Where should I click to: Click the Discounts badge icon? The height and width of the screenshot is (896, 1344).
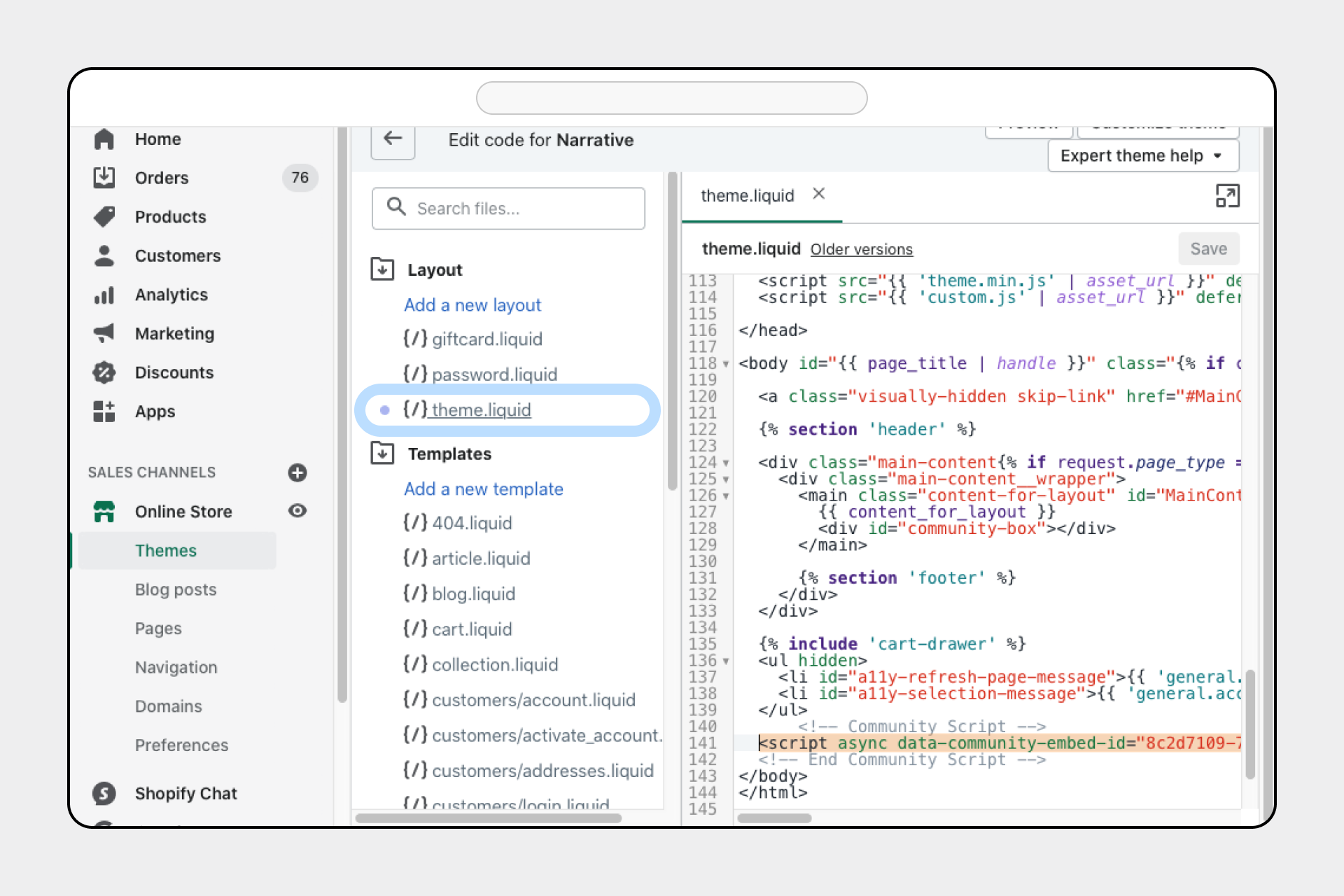pos(104,372)
